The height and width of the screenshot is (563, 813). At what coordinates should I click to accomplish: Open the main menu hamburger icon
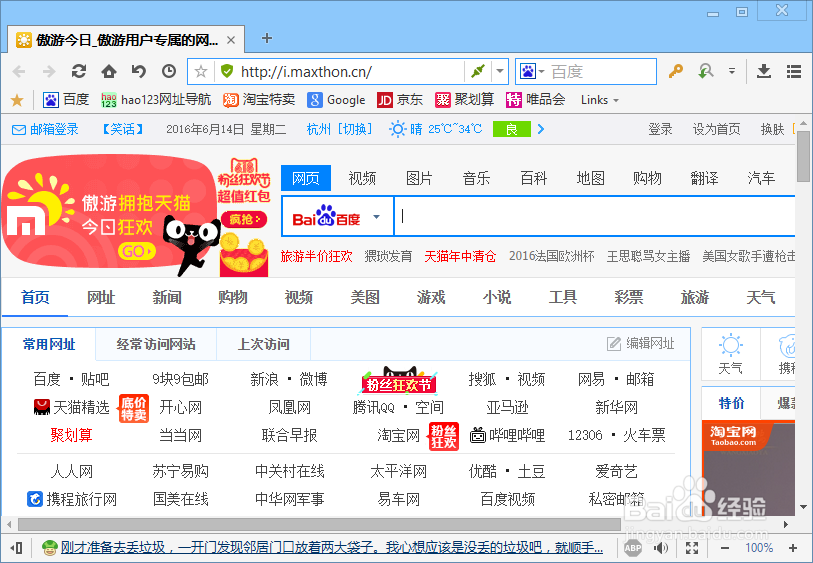[794, 71]
